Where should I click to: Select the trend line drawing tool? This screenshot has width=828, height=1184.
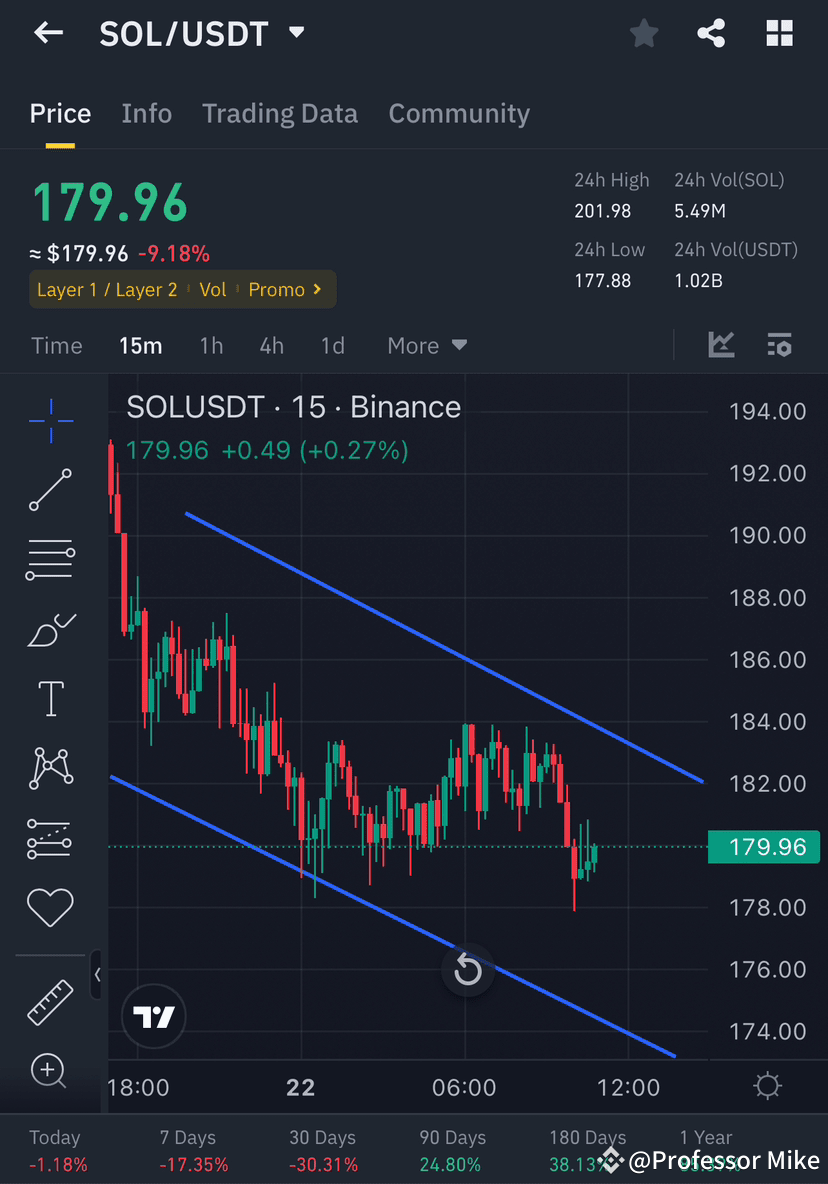[x=50, y=490]
